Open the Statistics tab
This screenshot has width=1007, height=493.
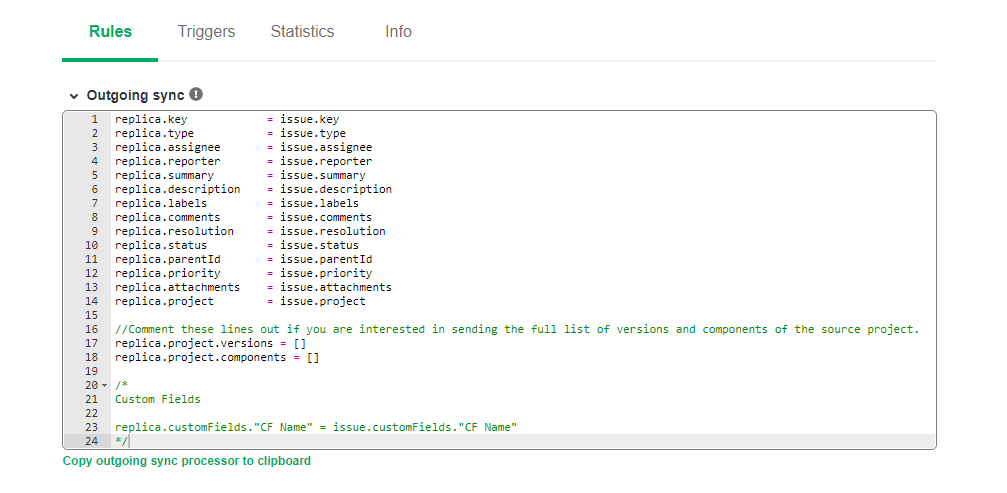tap(302, 31)
